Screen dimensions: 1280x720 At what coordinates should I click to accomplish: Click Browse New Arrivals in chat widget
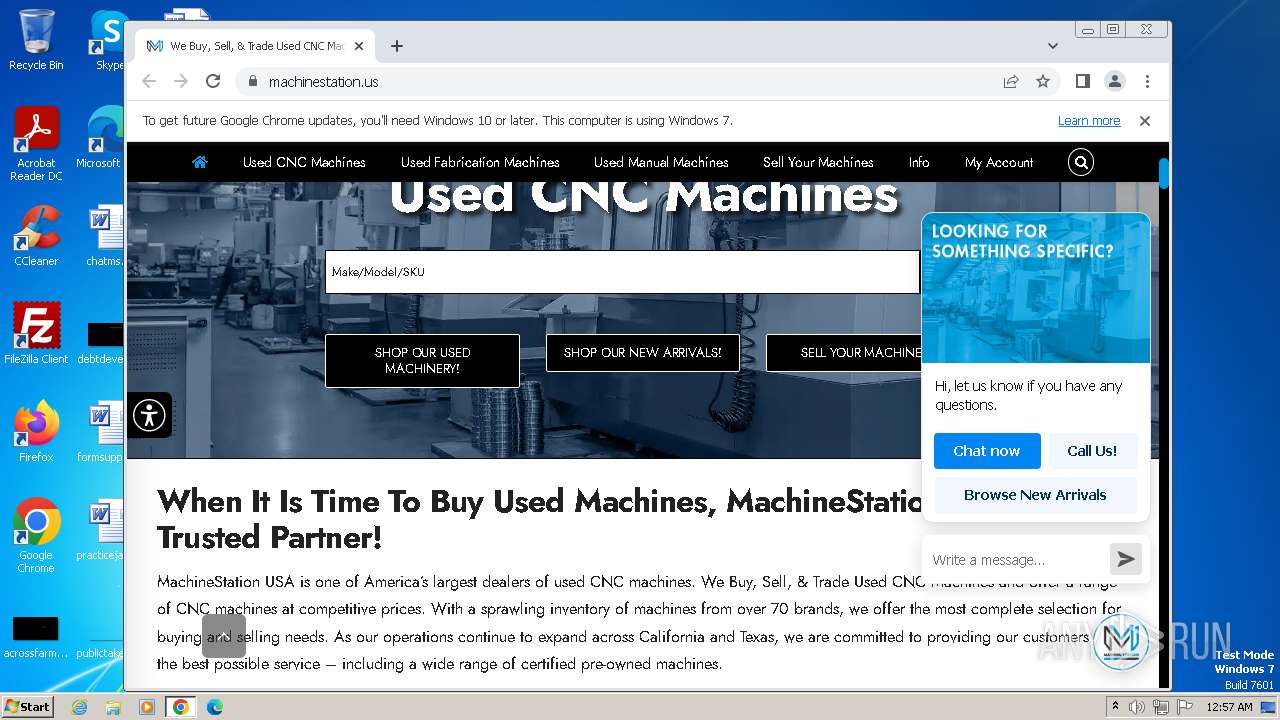coord(1035,495)
